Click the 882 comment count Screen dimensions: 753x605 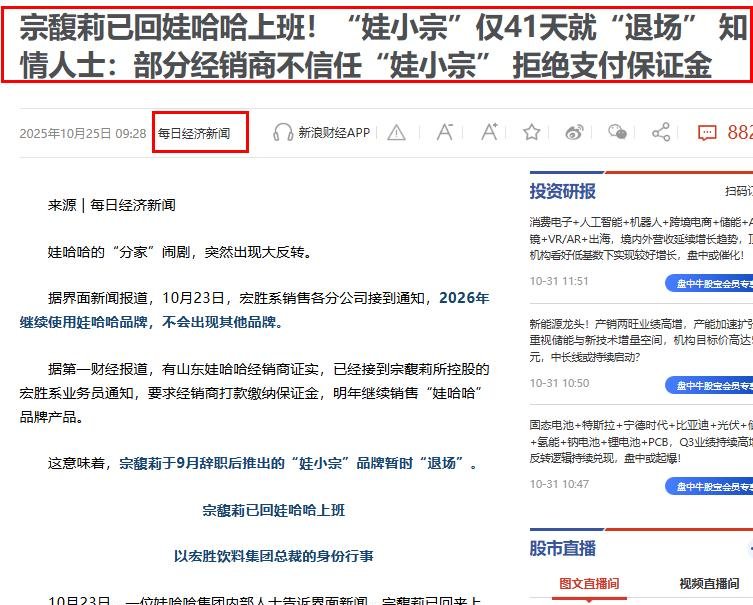click(740, 133)
